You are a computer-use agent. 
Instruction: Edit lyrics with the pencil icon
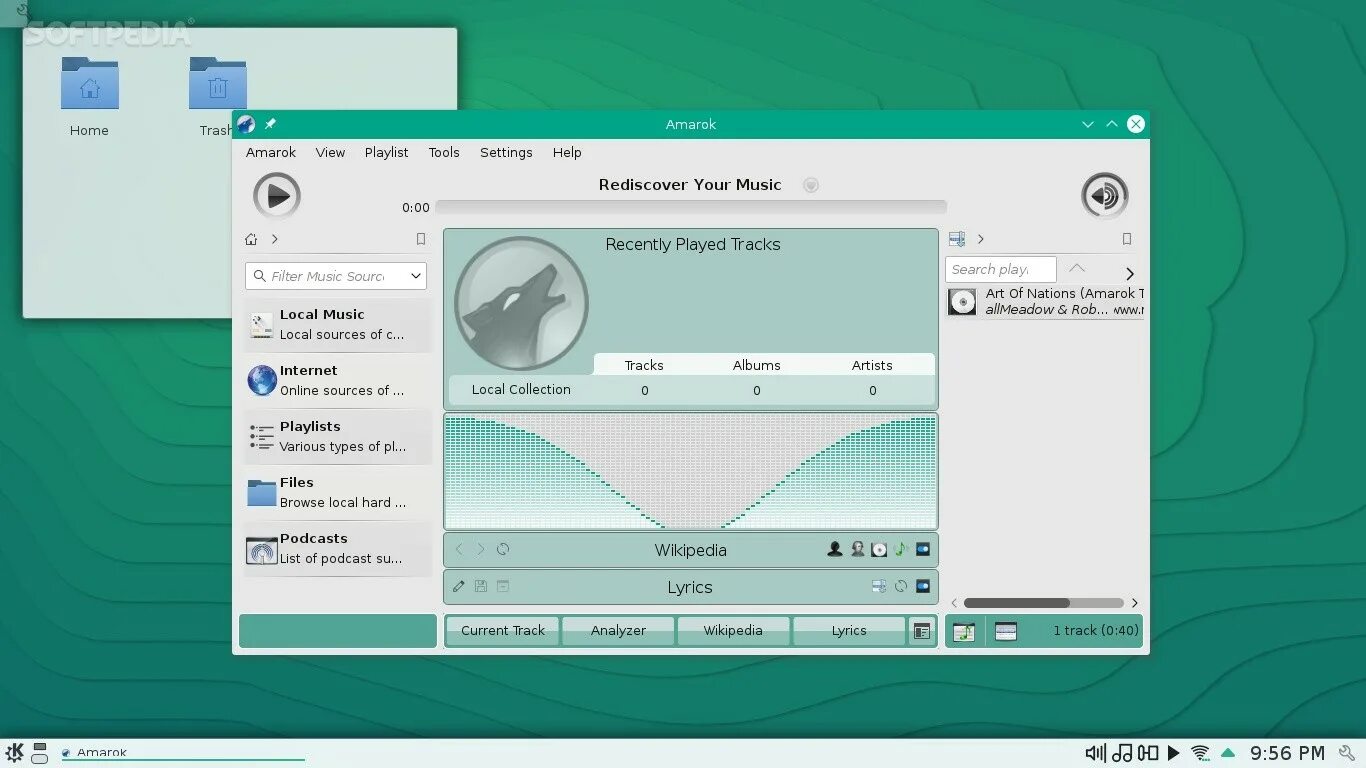[x=459, y=586]
